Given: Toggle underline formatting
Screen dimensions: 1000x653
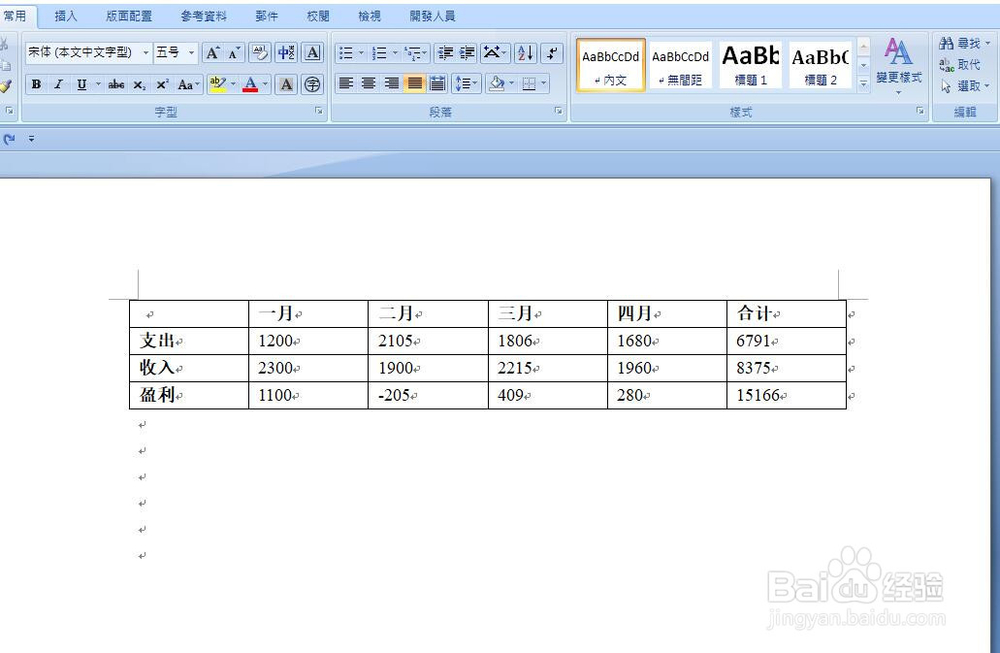Looking at the screenshot, I should pos(81,84).
